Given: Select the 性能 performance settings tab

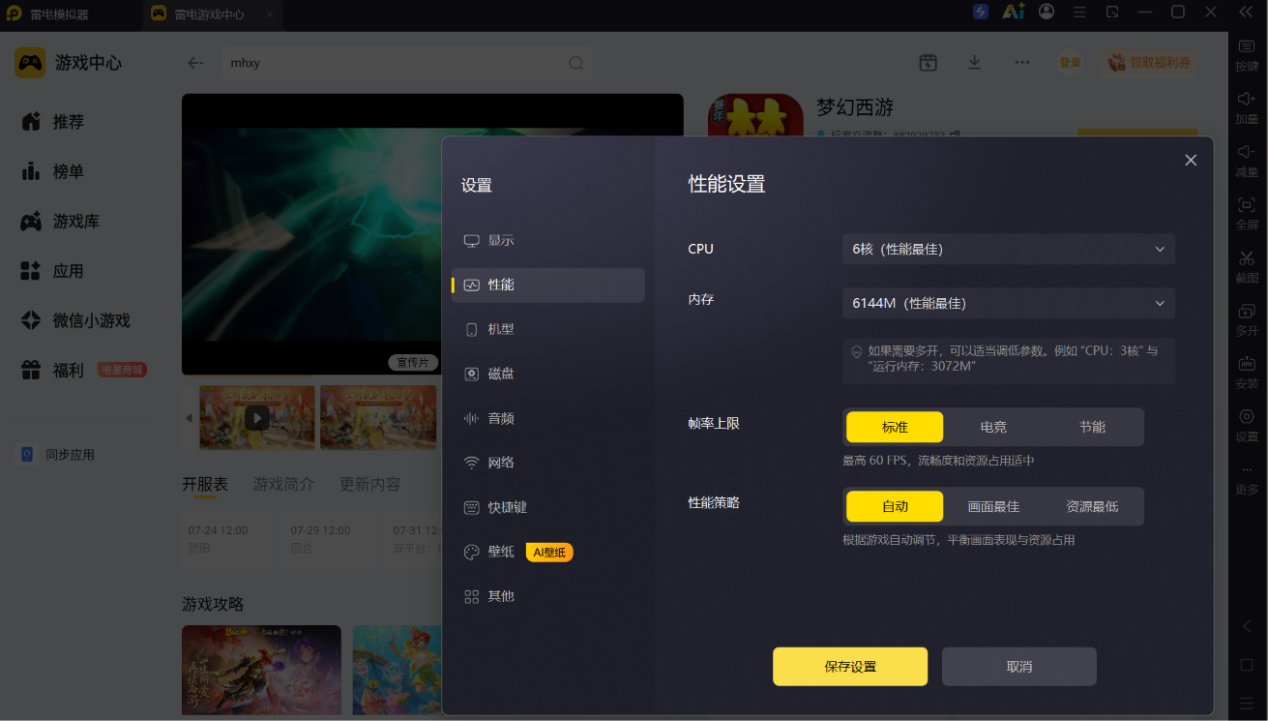Looking at the screenshot, I should (x=548, y=285).
